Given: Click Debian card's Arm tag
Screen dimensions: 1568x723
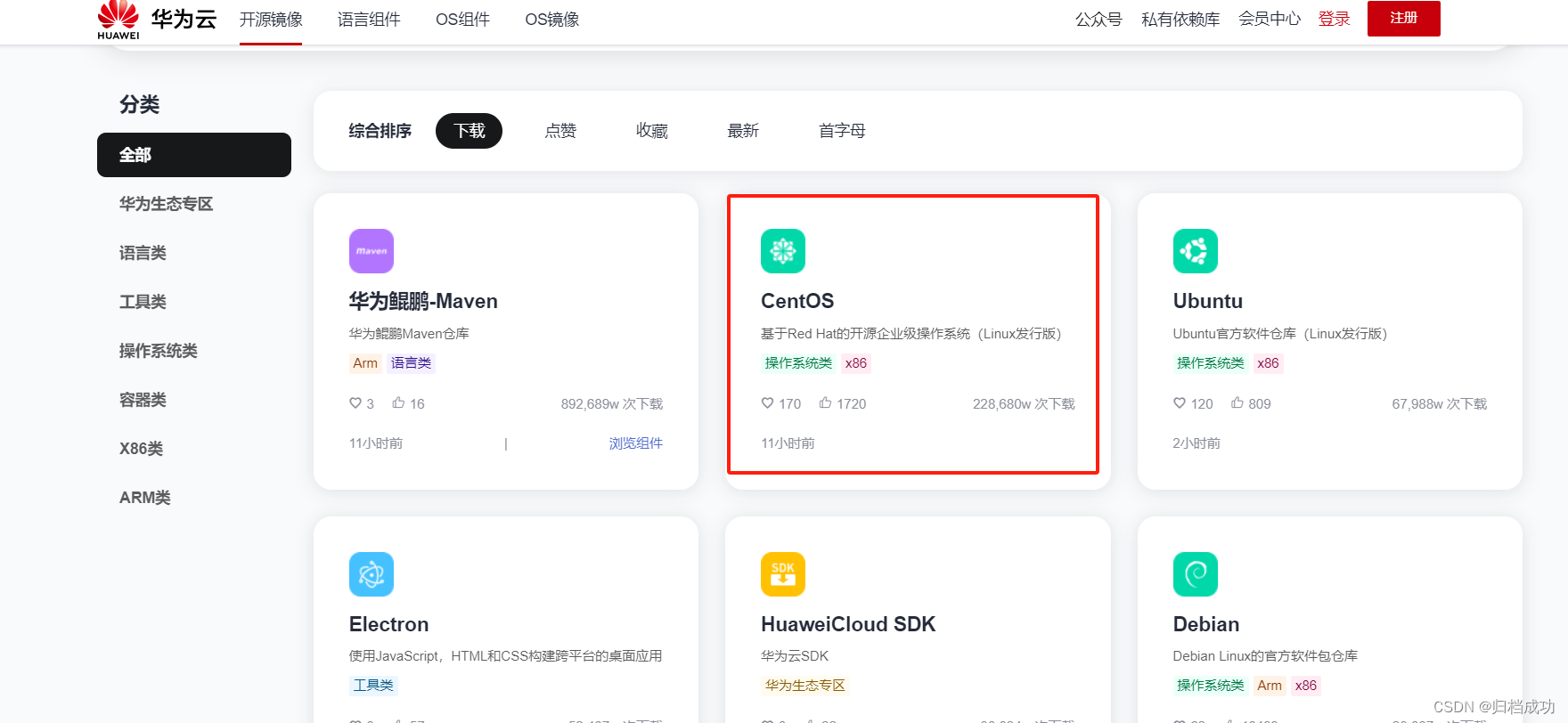Looking at the screenshot, I should [x=1270, y=686].
